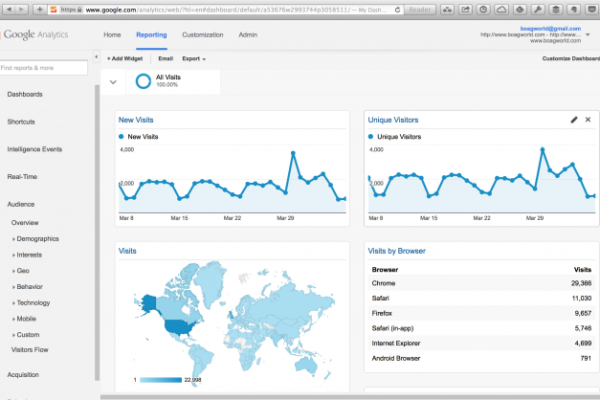Expand Technology under Audience
This screenshot has width=600, height=400.
click(x=31, y=303)
